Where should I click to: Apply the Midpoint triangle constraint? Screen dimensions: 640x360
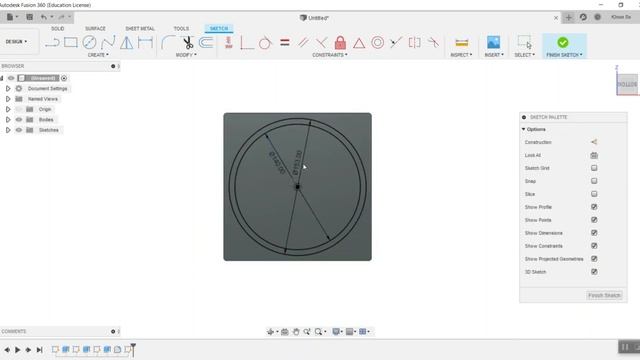click(359, 43)
